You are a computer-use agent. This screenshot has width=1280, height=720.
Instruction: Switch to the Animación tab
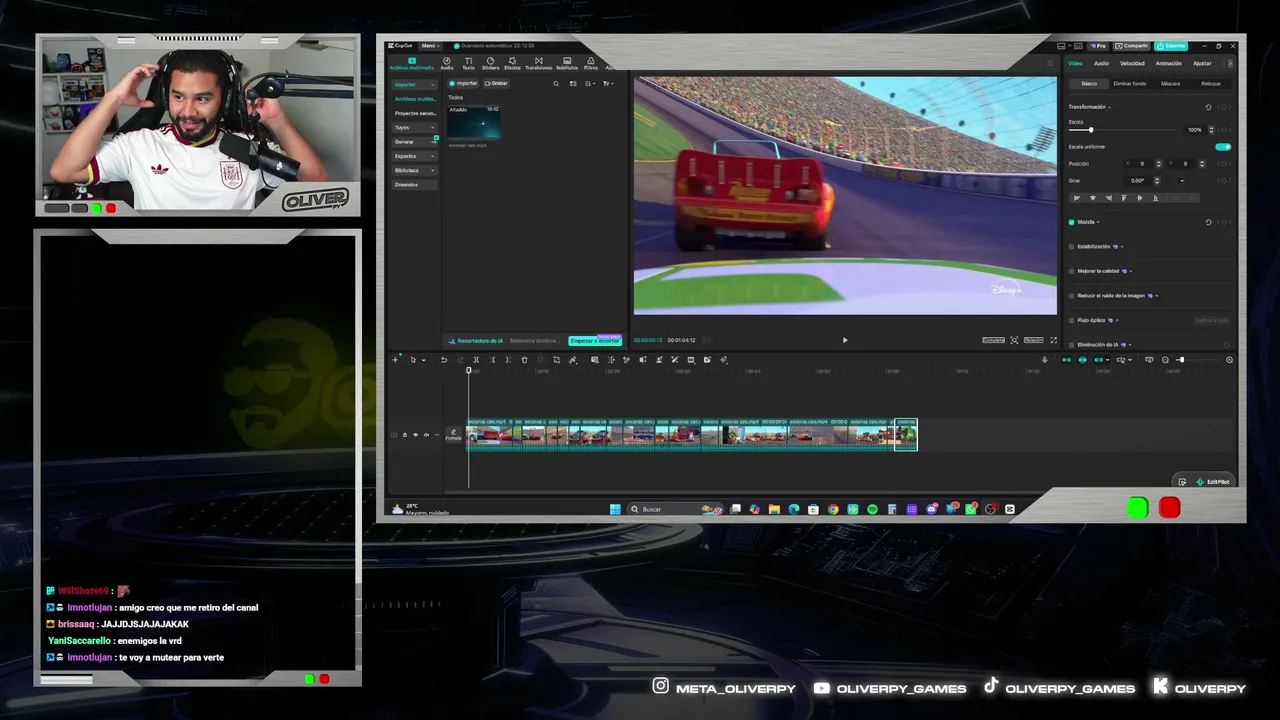[x=1168, y=63]
